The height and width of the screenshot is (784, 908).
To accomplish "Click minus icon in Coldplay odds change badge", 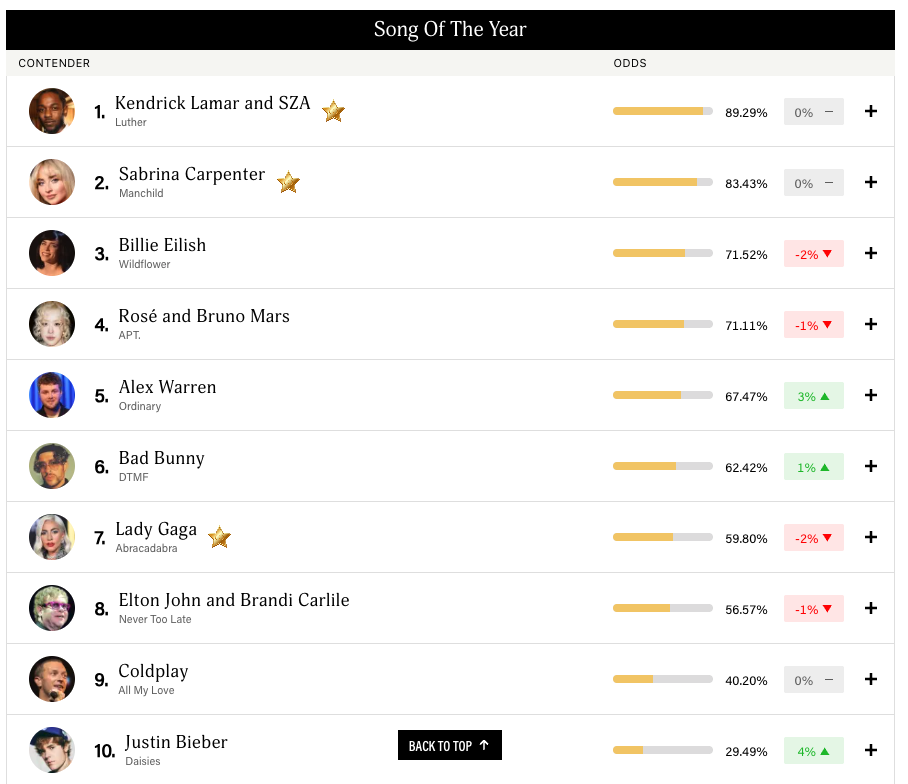I will (x=828, y=680).
